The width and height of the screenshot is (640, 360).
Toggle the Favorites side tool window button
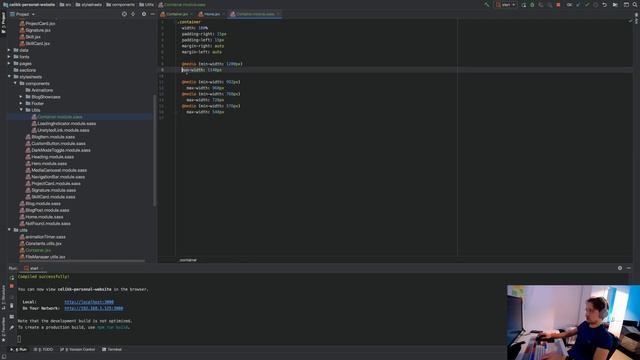(x=3, y=330)
